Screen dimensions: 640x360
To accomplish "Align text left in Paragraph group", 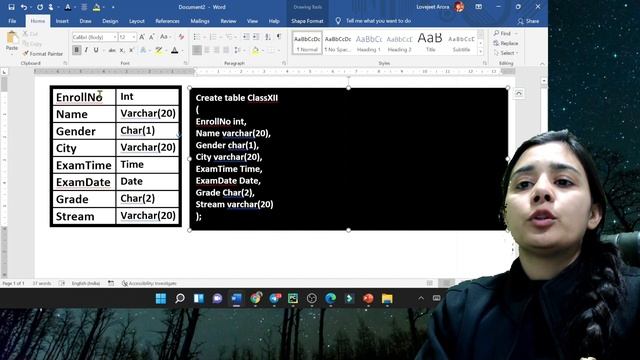I will tap(197, 50).
